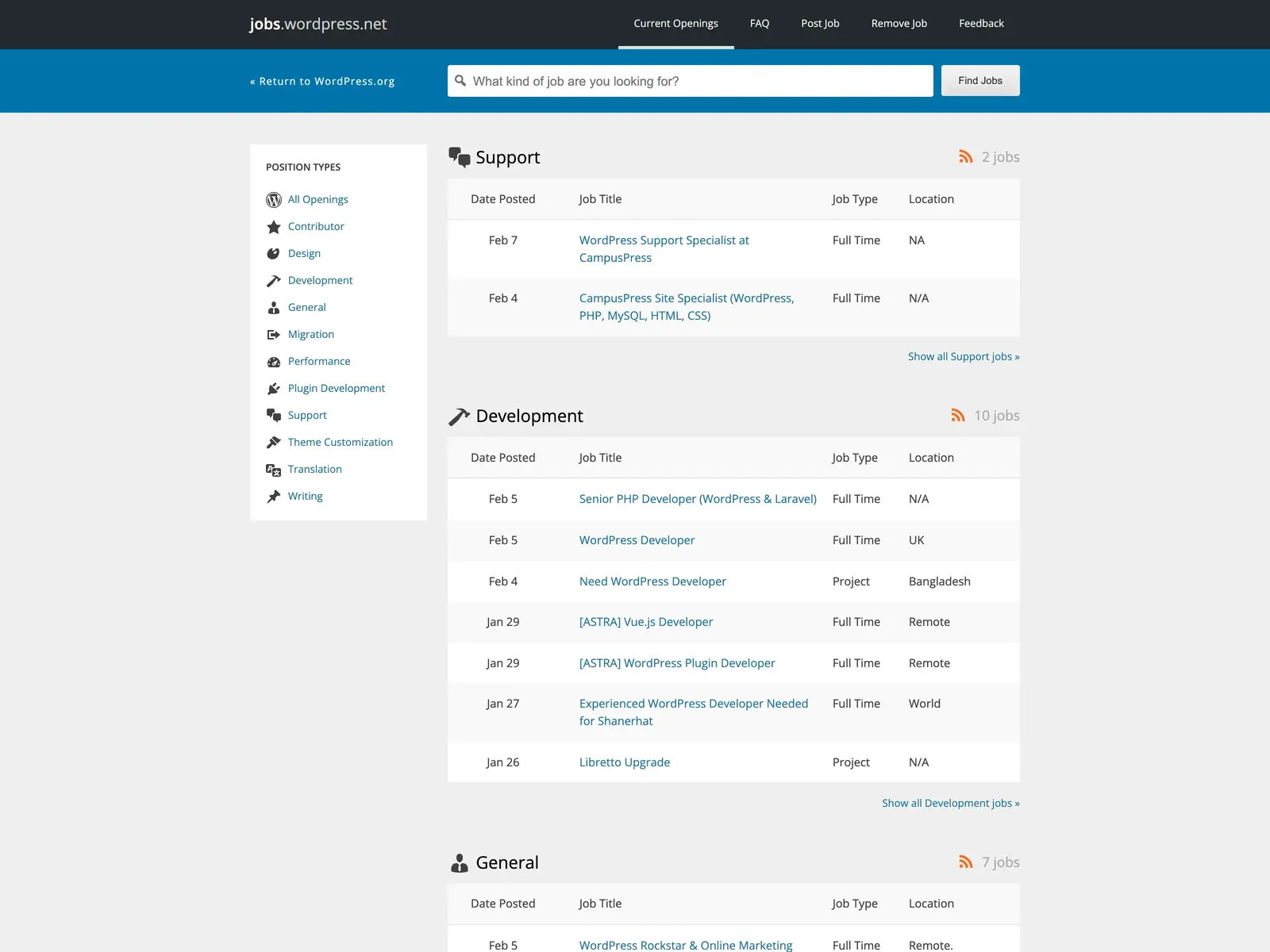Follow the Return to WordPress.org link
Viewport: 1270px width, 952px height.
pyautogui.click(x=322, y=82)
